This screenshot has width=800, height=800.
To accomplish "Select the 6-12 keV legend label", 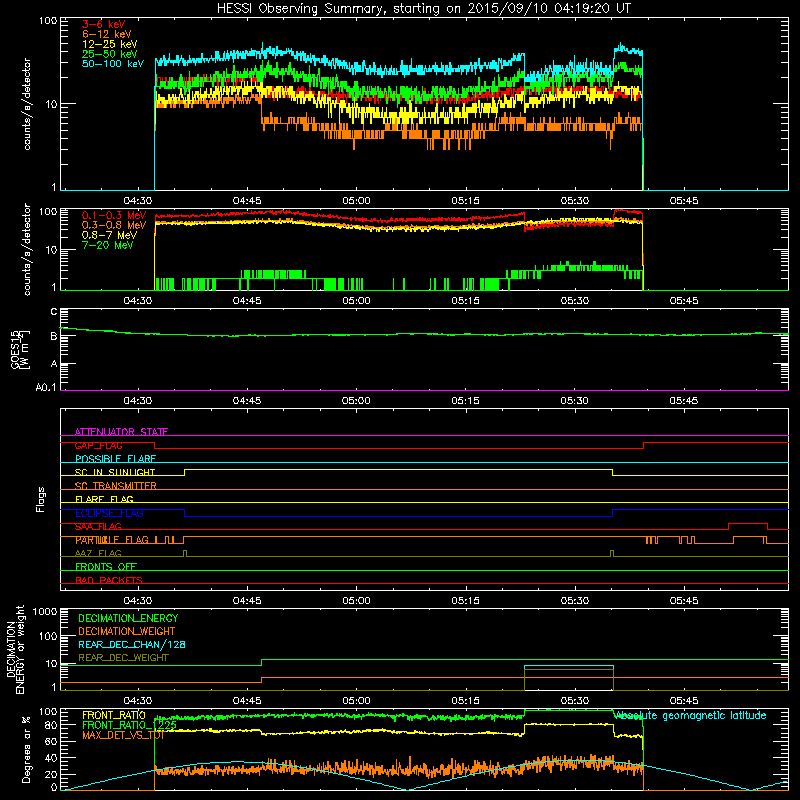I will coord(107,34).
